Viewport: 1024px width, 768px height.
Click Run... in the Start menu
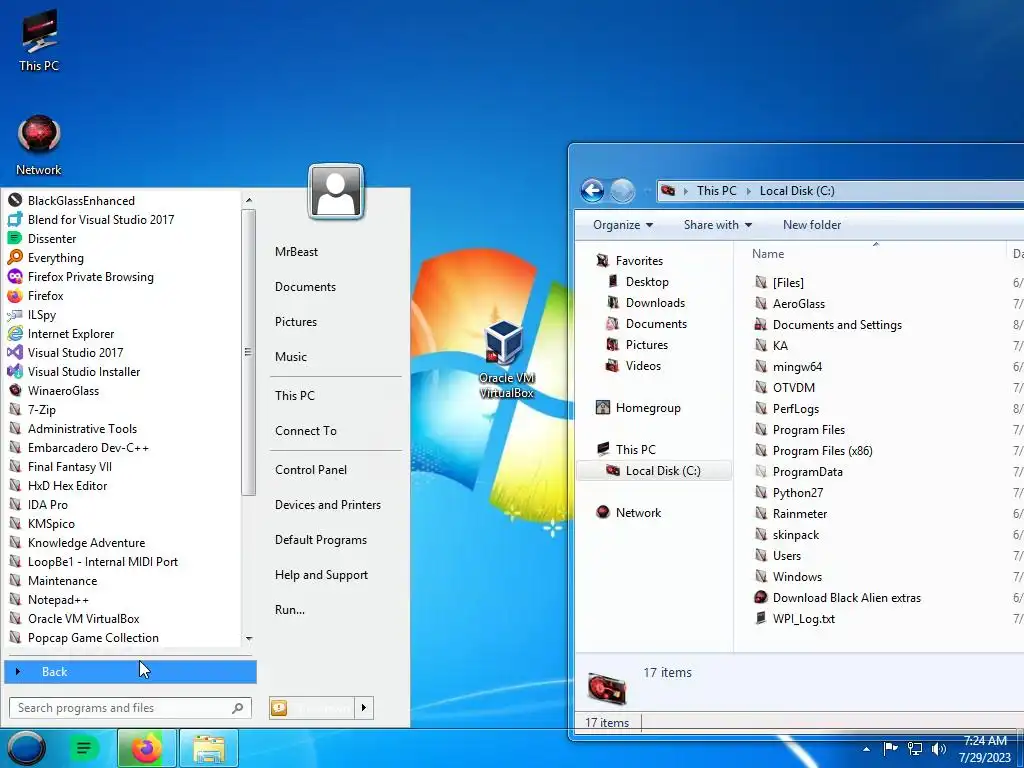click(290, 610)
